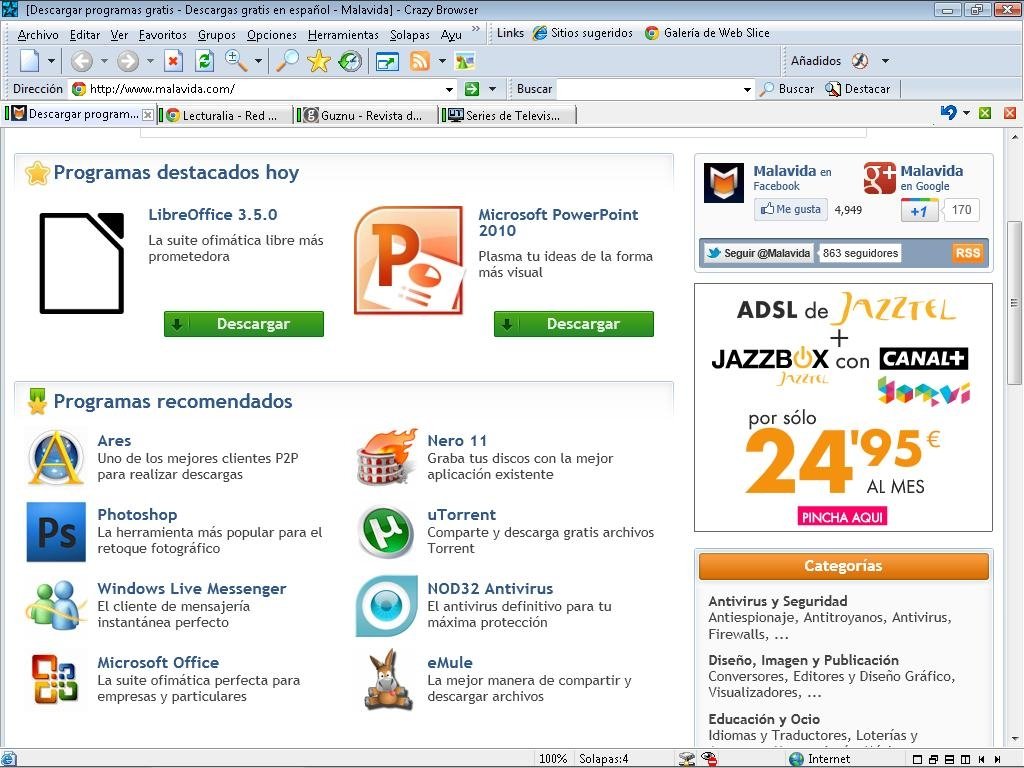This screenshot has height=768, width=1024.
Task: Click the image toolbar icon next to feeds
Action: [465, 61]
